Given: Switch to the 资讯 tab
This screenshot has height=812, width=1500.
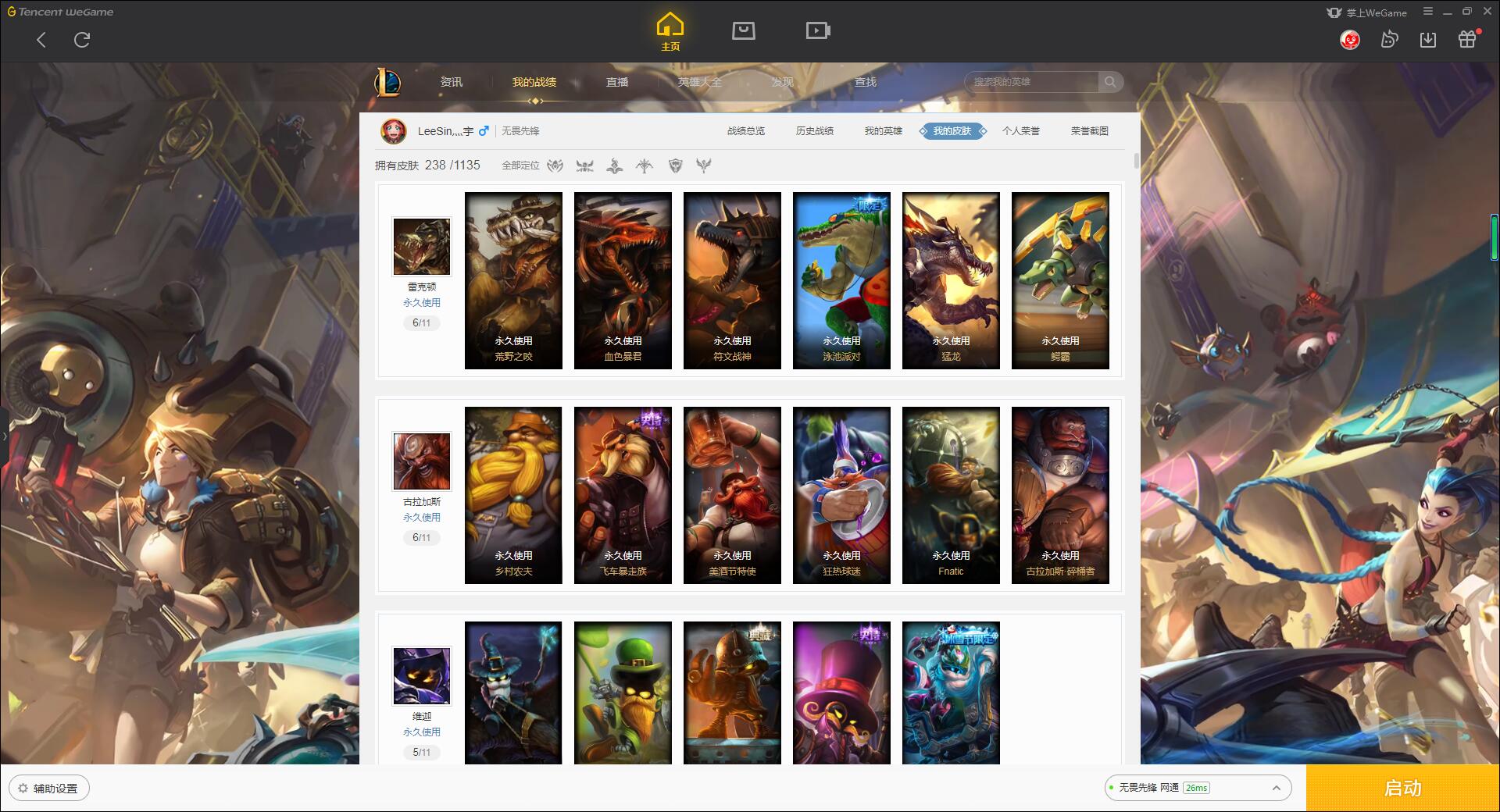Looking at the screenshot, I should (452, 82).
